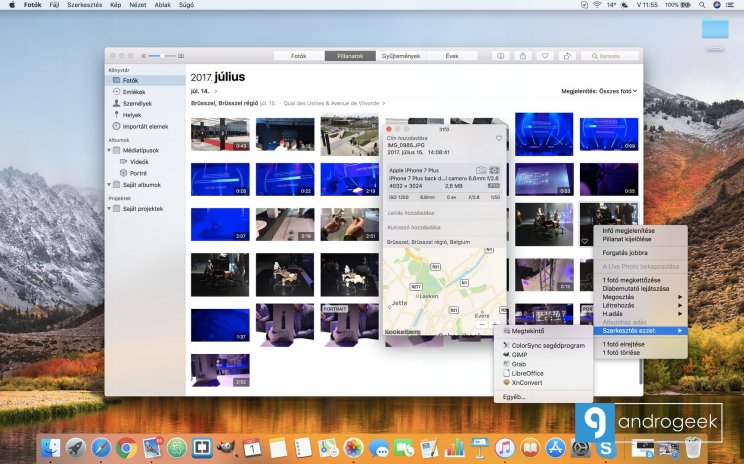The height and width of the screenshot is (464, 744).
Task: Choose Megtekintő in the edit-with submenu
Action: coord(528,331)
